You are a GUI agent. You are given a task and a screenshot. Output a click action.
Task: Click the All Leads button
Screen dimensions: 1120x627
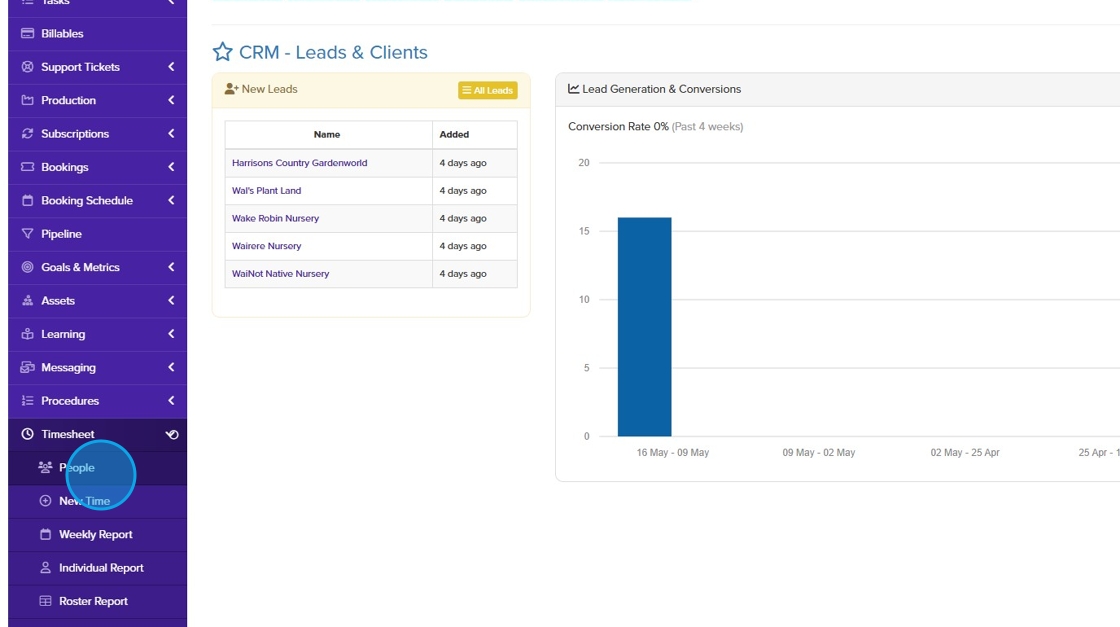point(488,90)
